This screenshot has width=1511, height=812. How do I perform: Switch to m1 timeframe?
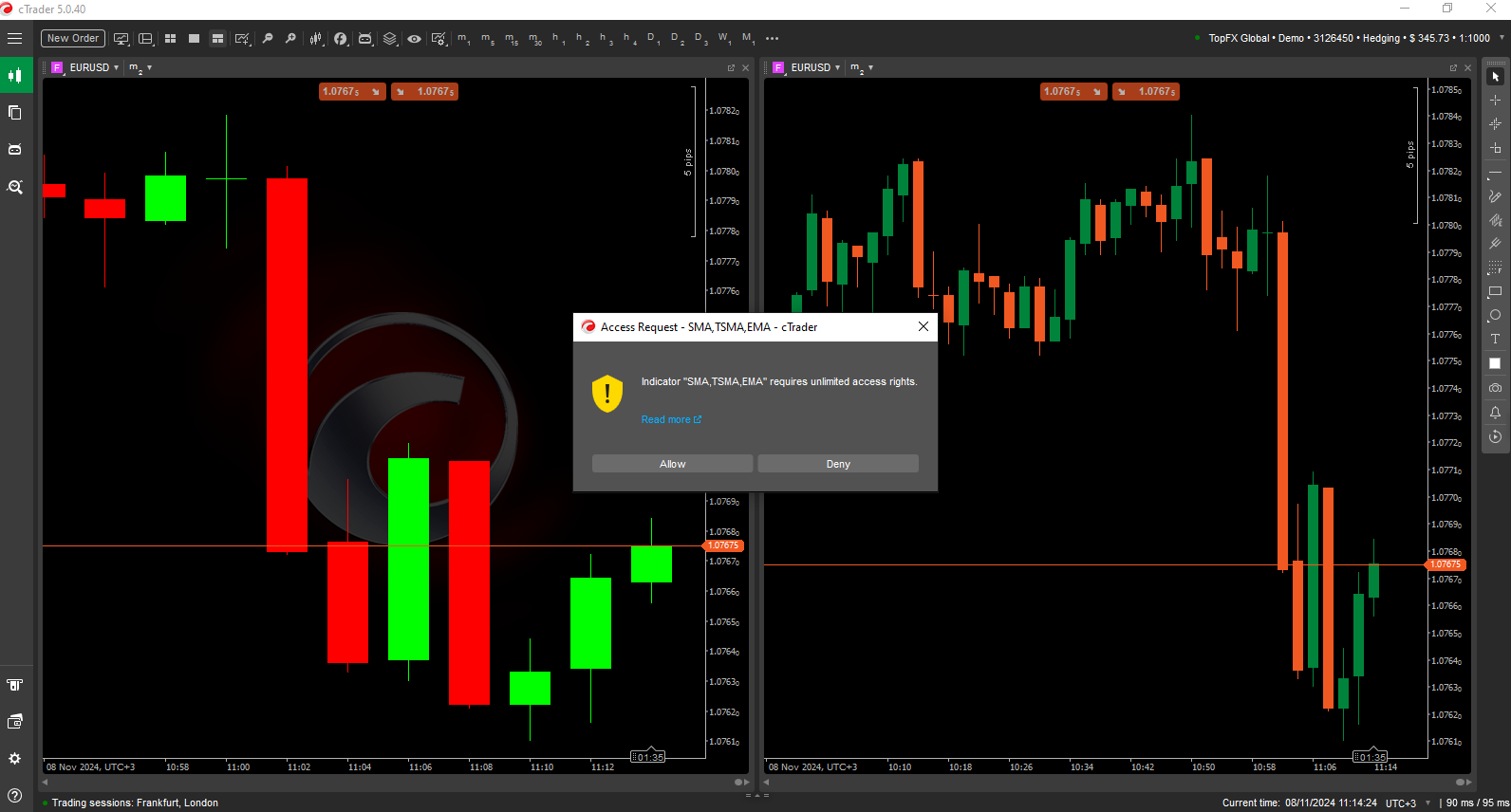coord(464,39)
